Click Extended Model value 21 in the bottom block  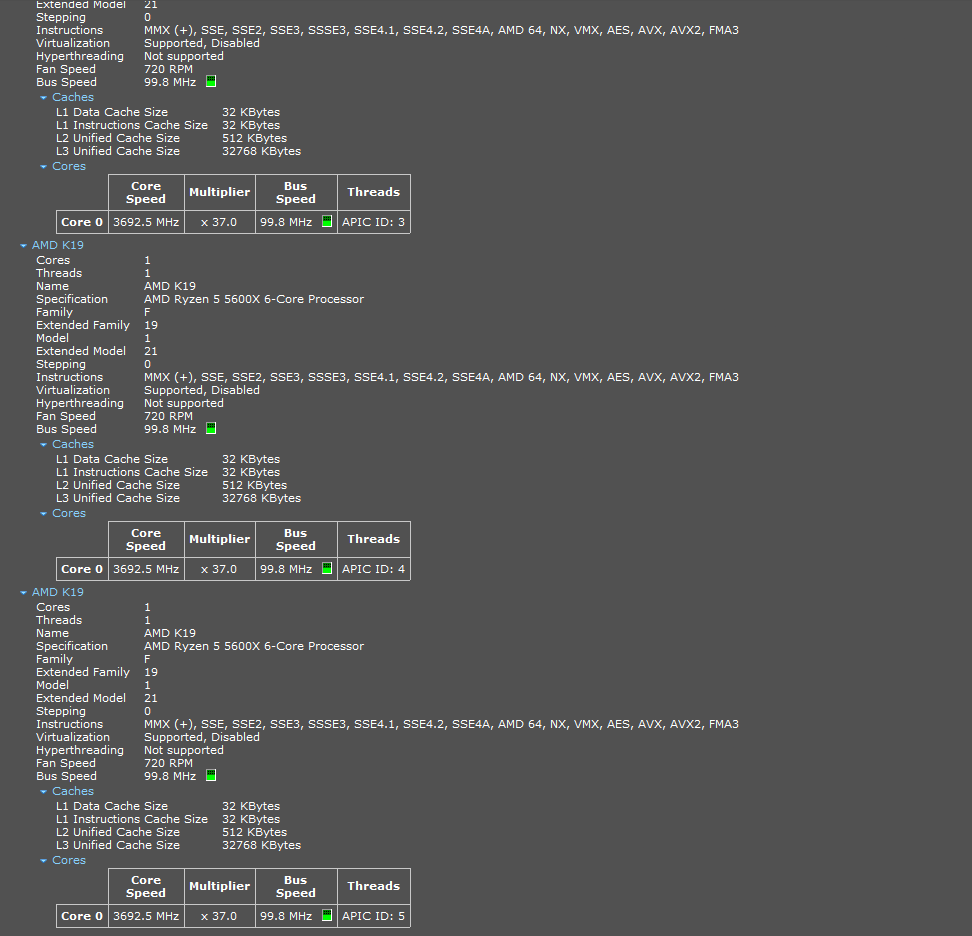(151, 699)
